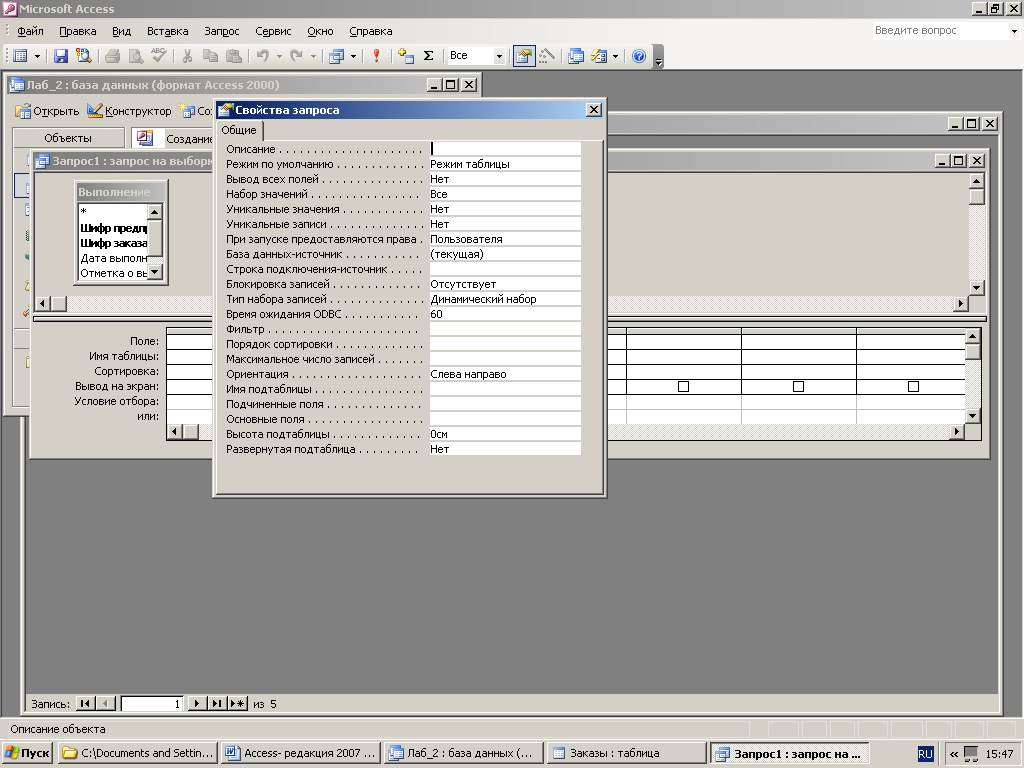Image resolution: width=1024 pixels, height=768 pixels.
Task: Click Конструктор in the database window
Action: click(129, 111)
